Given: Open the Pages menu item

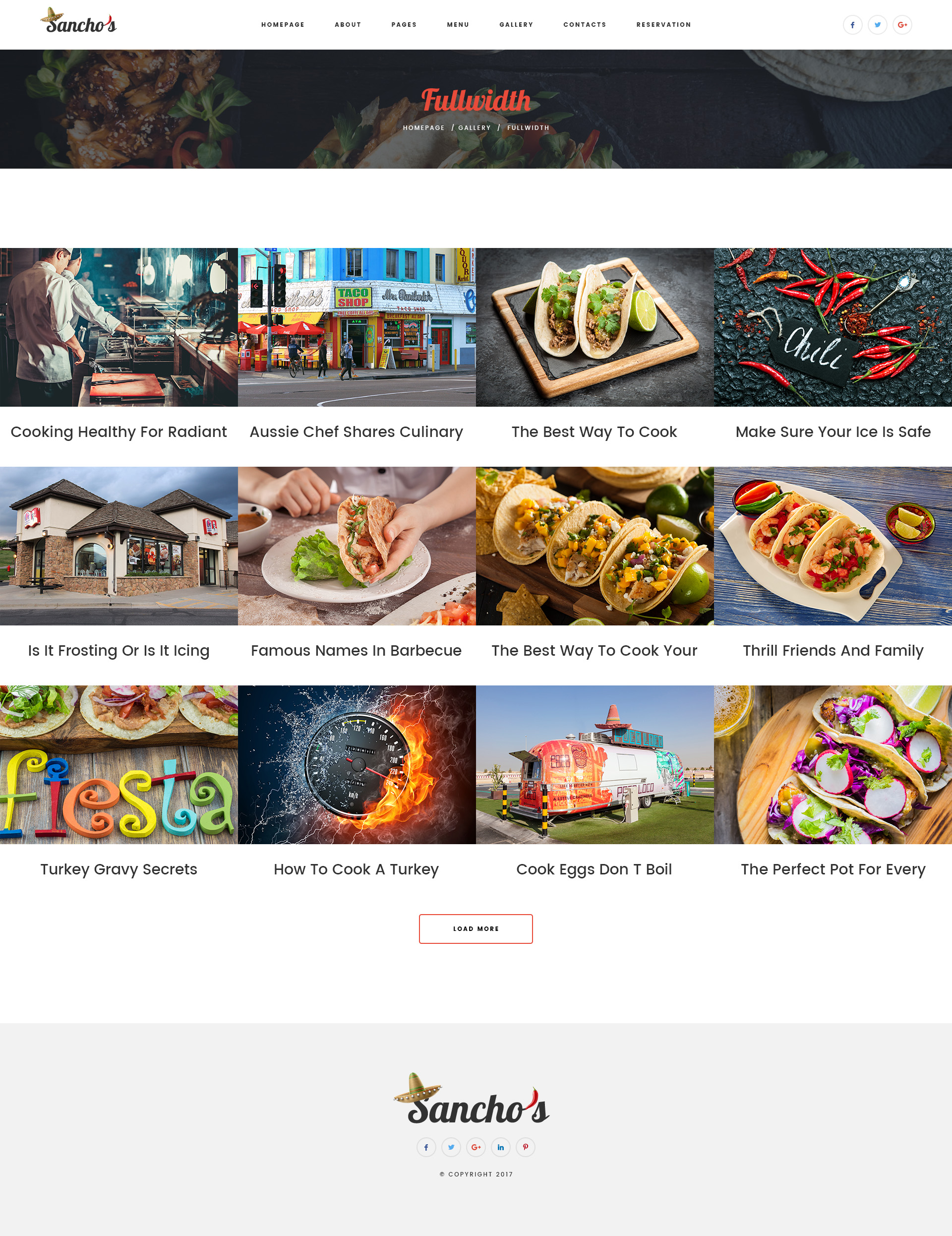Looking at the screenshot, I should 404,25.
